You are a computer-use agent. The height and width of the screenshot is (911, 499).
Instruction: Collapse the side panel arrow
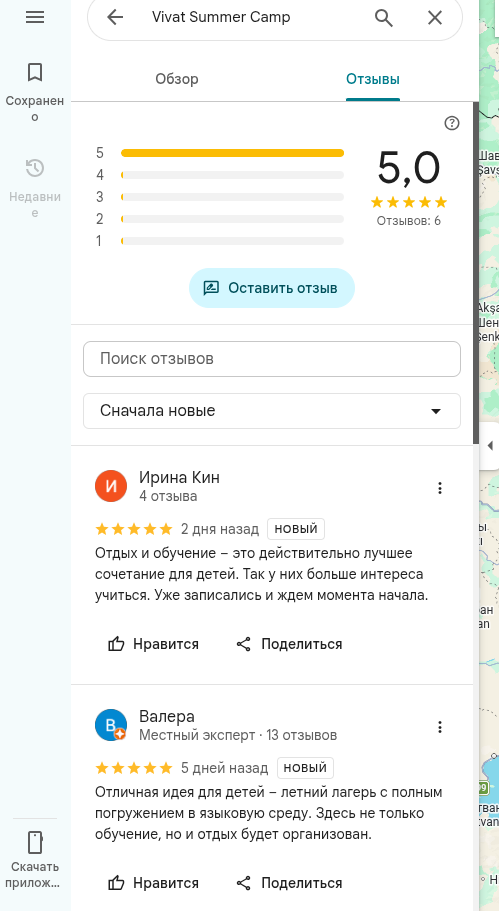(x=490, y=446)
